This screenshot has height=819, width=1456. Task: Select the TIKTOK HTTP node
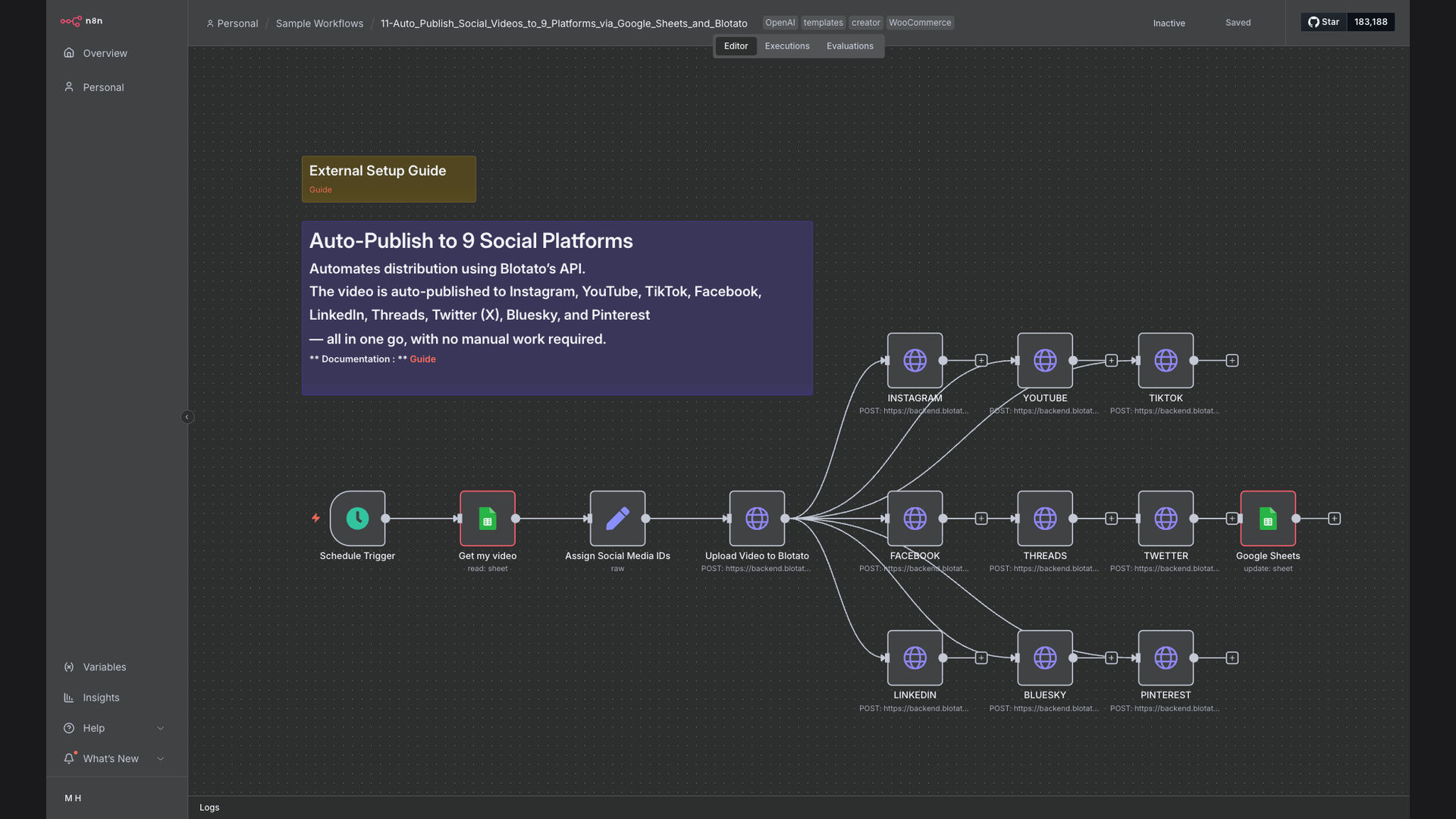[x=1166, y=360]
